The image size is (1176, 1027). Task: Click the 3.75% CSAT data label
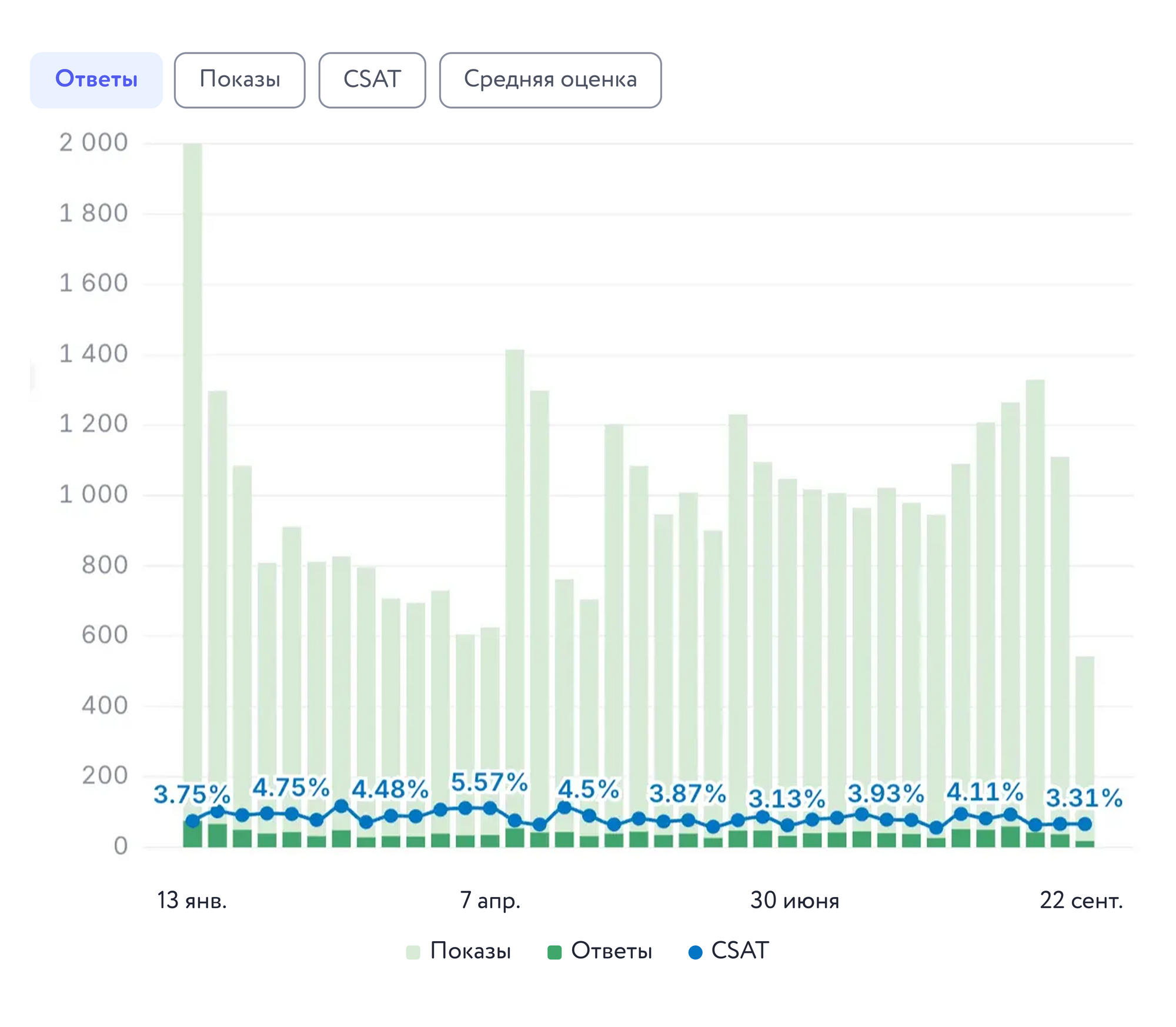pos(192,795)
